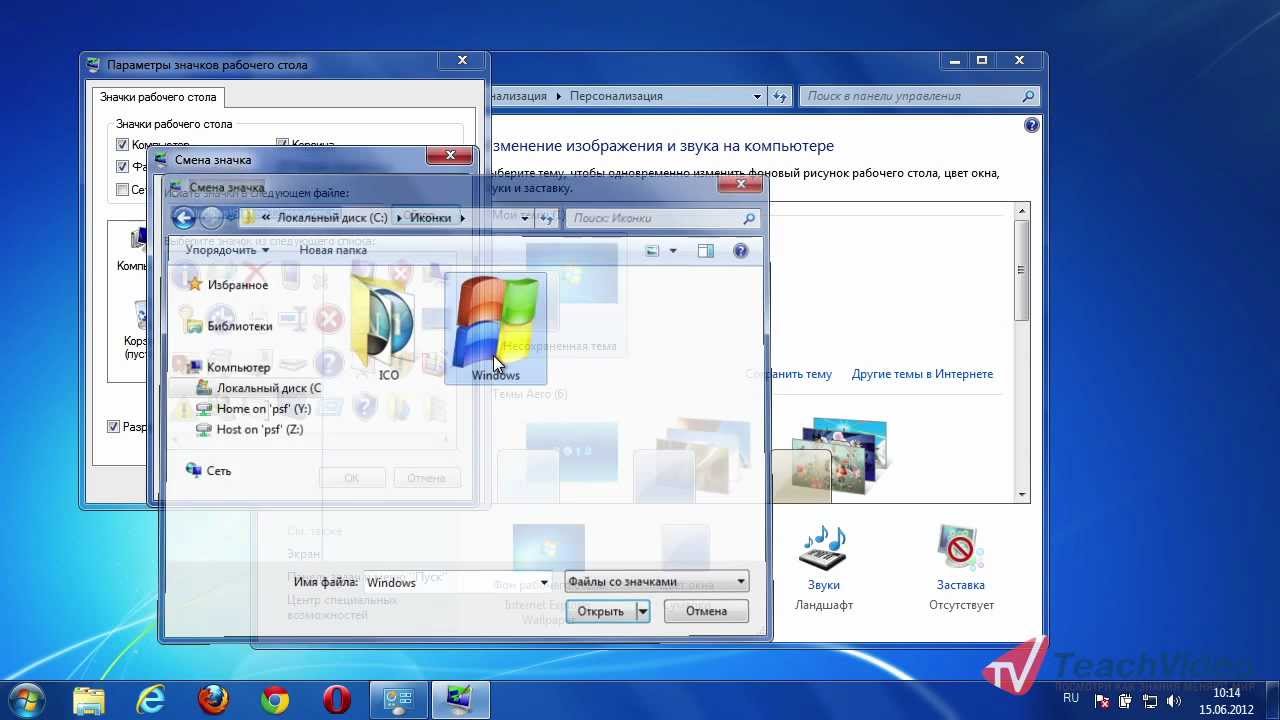Launch Internet Explorer from taskbar
Image resolution: width=1280 pixels, height=720 pixels.
(151, 700)
